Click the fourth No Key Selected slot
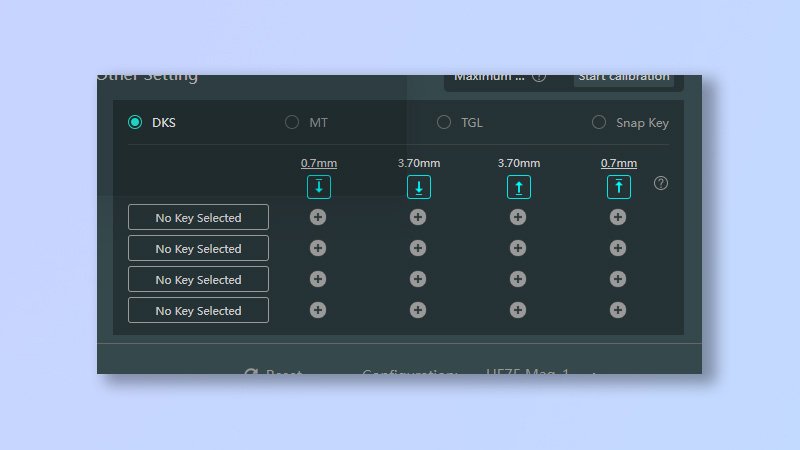 click(198, 310)
